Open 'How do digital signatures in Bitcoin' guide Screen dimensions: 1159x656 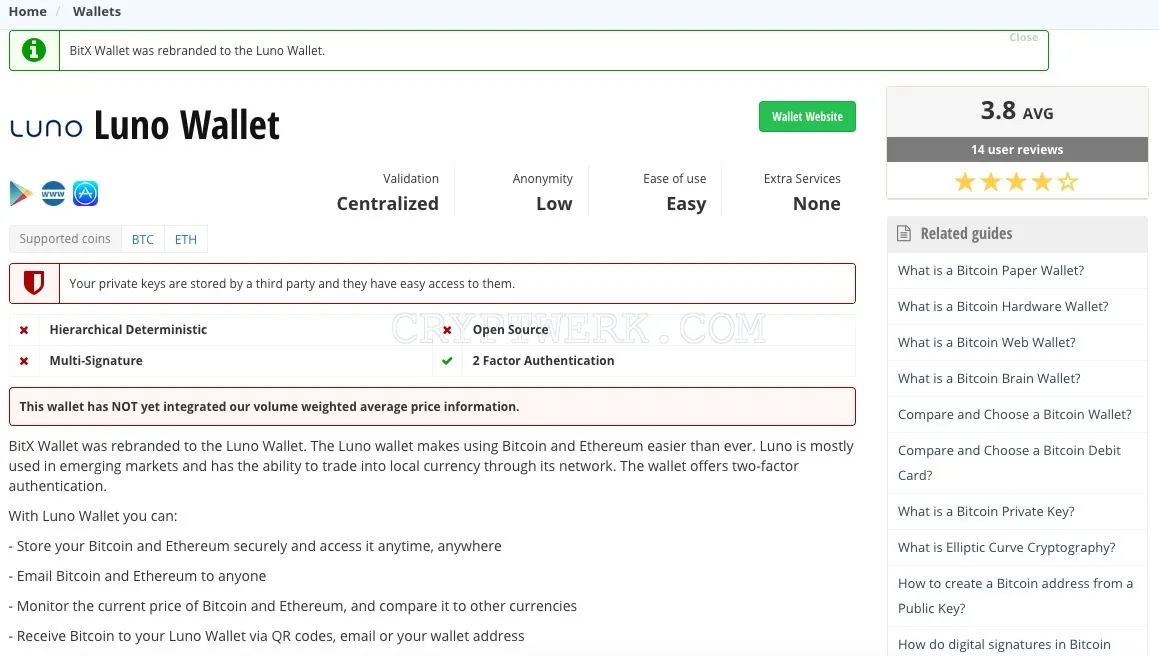click(1004, 645)
